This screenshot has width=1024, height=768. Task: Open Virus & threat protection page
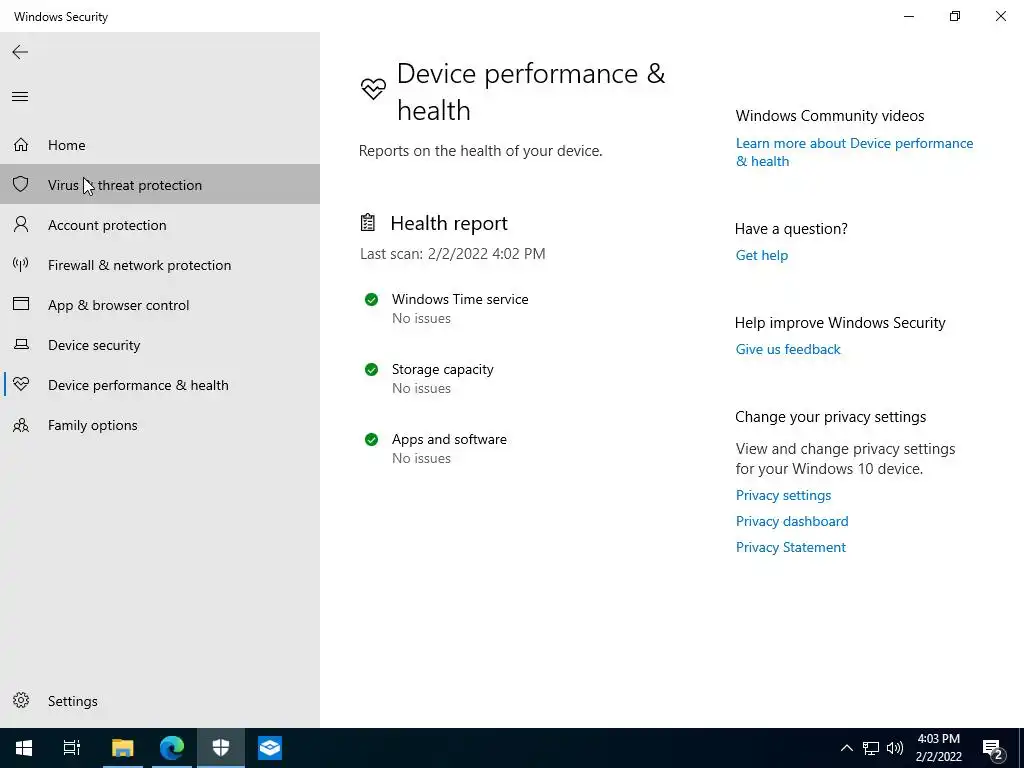[x=160, y=185]
